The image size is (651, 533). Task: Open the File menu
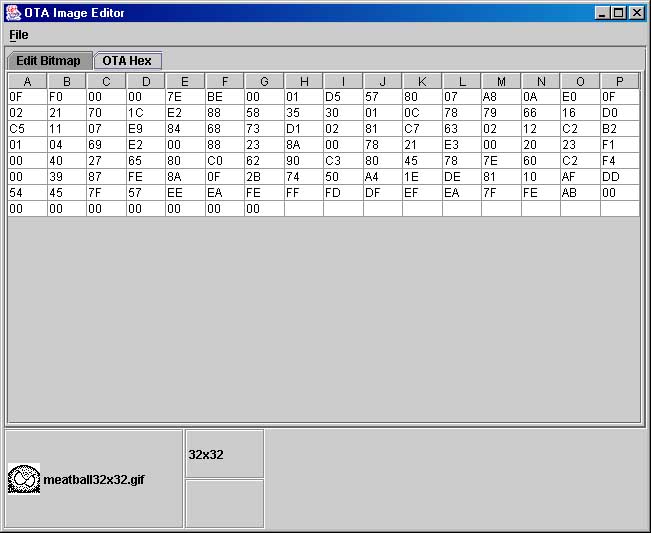(x=19, y=34)
